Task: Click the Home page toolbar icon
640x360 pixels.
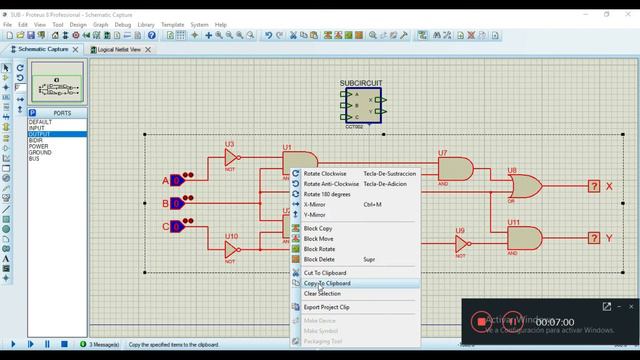Action: [x=55, y=36]
